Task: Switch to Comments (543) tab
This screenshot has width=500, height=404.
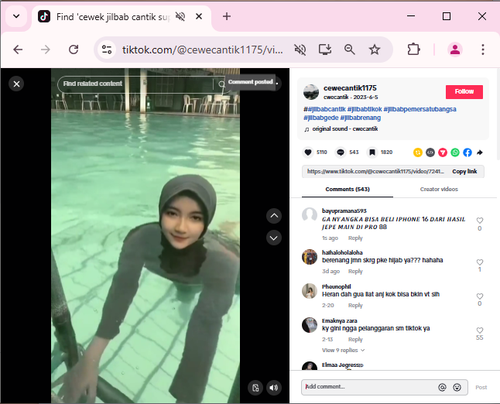Action: click(348, 189)
